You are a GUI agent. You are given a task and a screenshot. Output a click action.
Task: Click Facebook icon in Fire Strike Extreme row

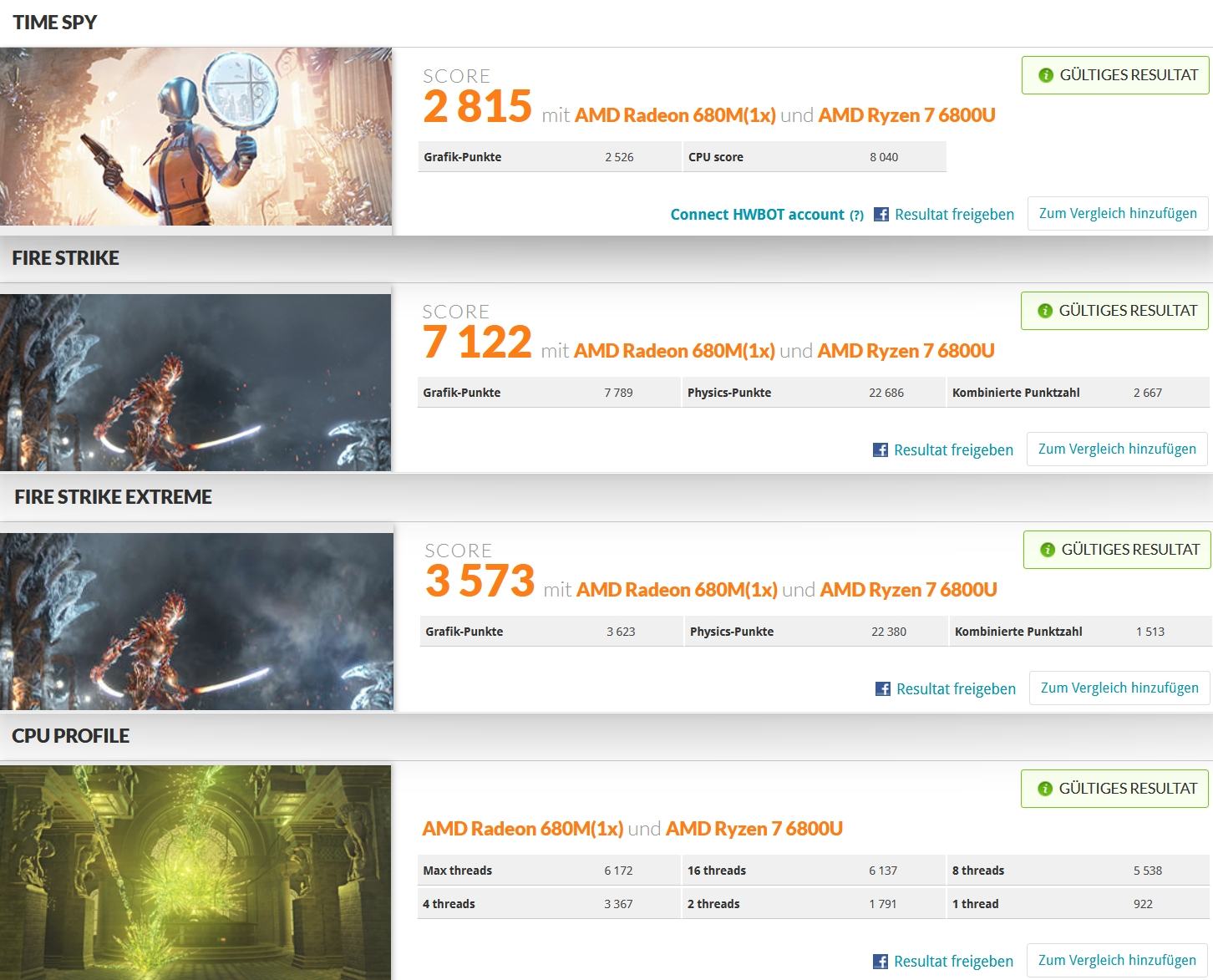883,689
